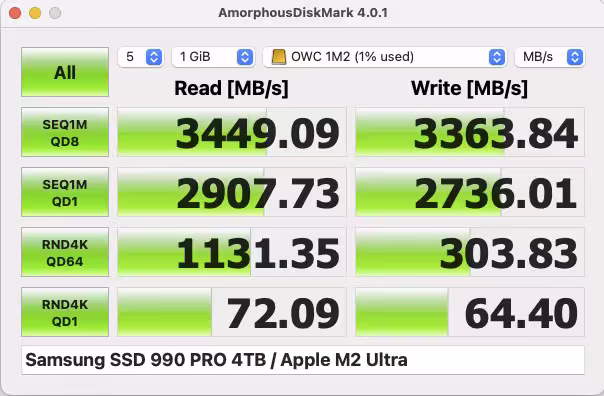
Task: Open the test count dropdown showing 5
Action: coord(141,57)
